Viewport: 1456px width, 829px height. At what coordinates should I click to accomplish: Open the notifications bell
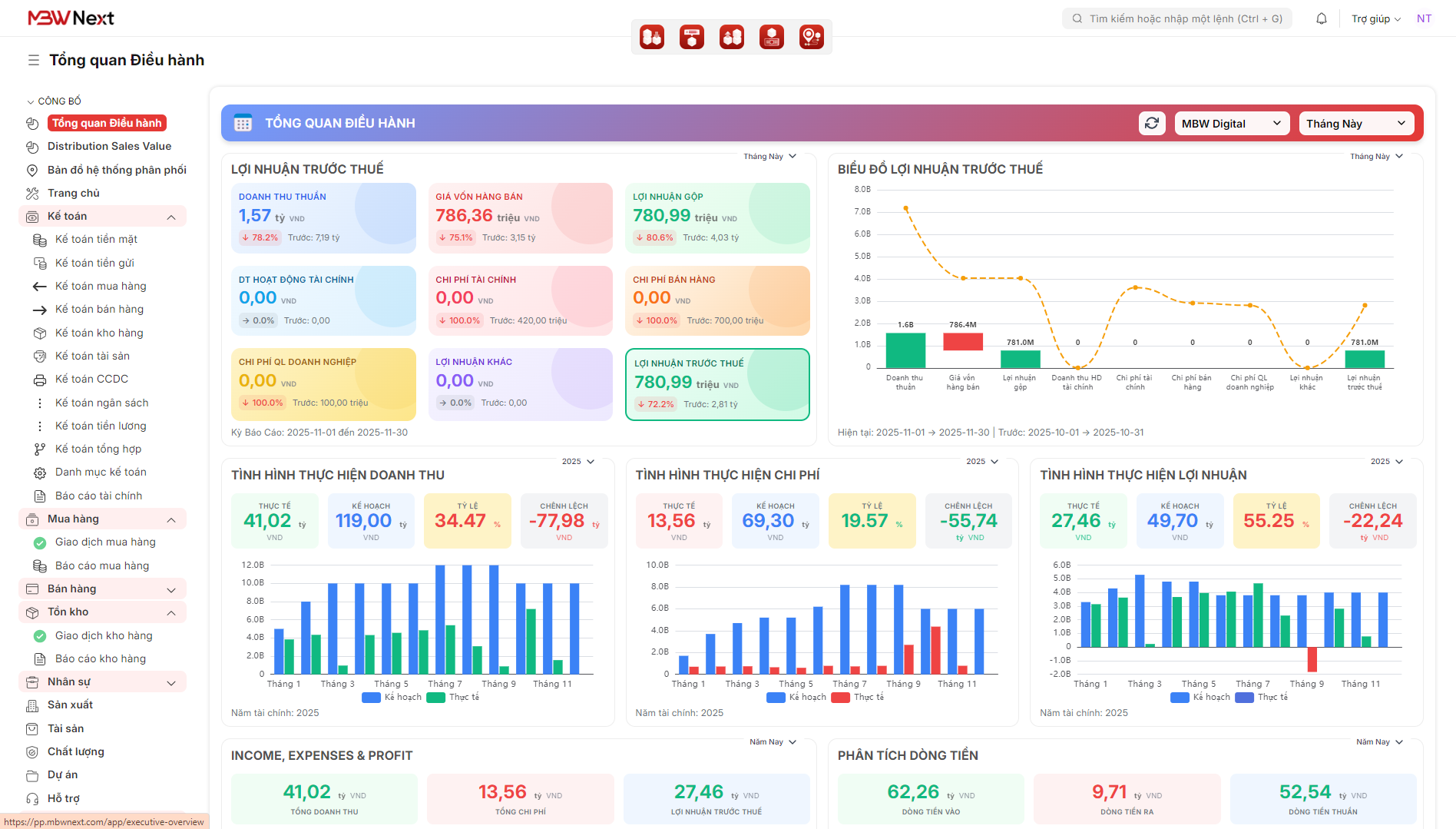pyautogui.click(x=1322, y=18)
